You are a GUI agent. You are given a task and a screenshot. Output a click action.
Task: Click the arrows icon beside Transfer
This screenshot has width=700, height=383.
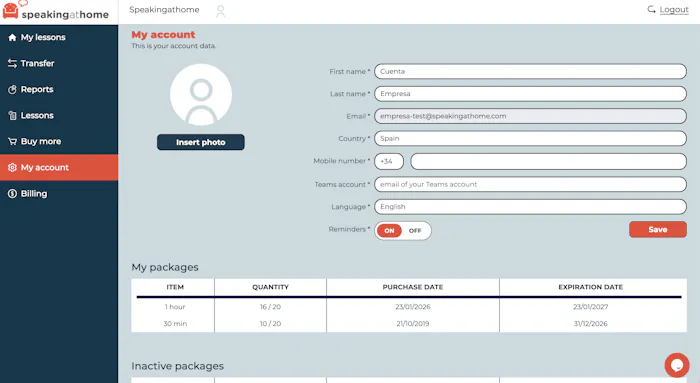click(x=12, y=63)
